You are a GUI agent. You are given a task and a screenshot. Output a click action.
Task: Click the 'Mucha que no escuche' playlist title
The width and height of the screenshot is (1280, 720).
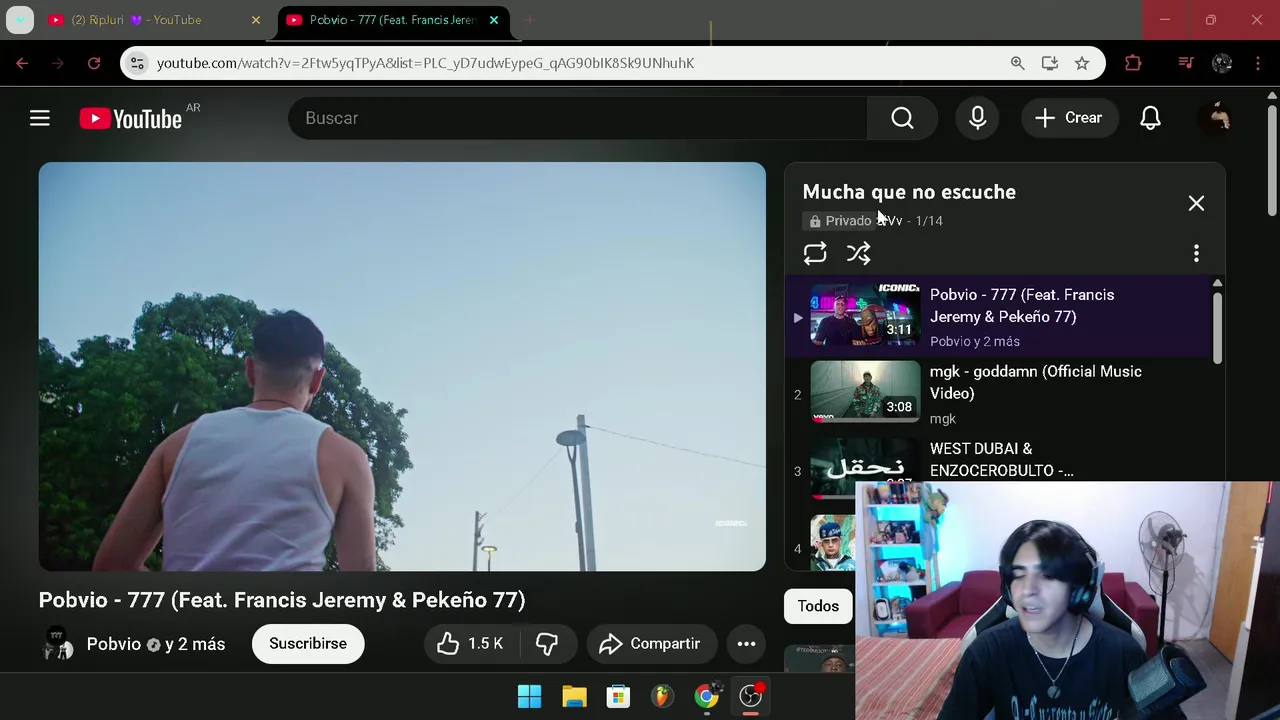[x=909, y=192]
